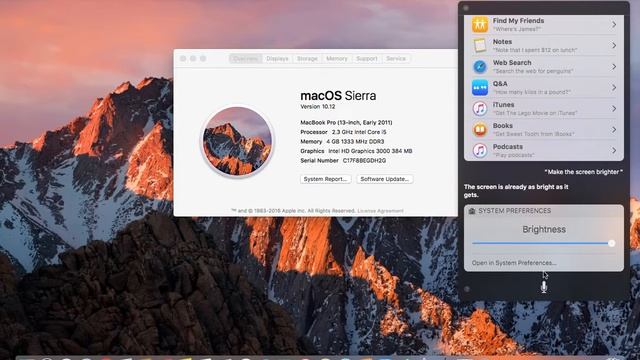Click the Brightness slider handle
The image size is (640, 360).
tap(611, 243)
